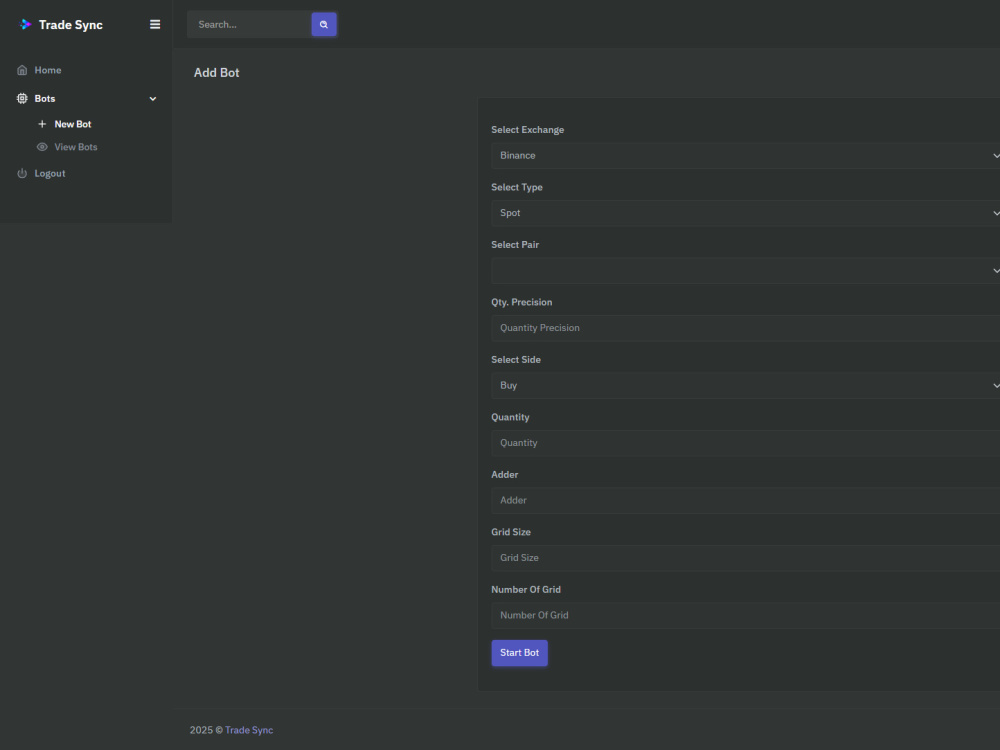The image size is (1000, 750).
Task: Click the Select Type label
Action: 517,187
